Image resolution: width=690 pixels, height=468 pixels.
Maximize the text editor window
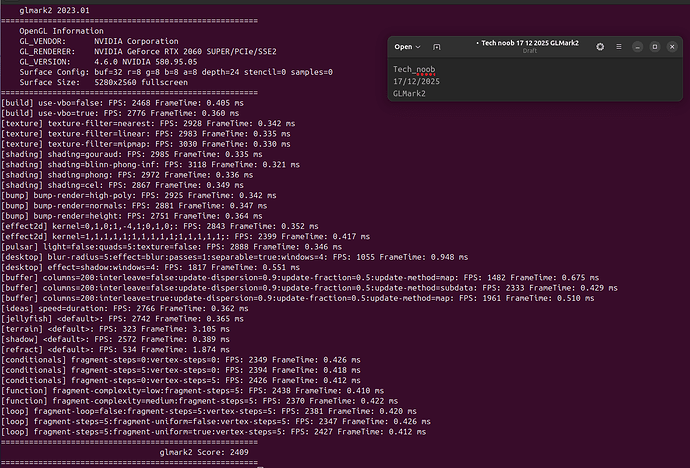pos(655,47)
